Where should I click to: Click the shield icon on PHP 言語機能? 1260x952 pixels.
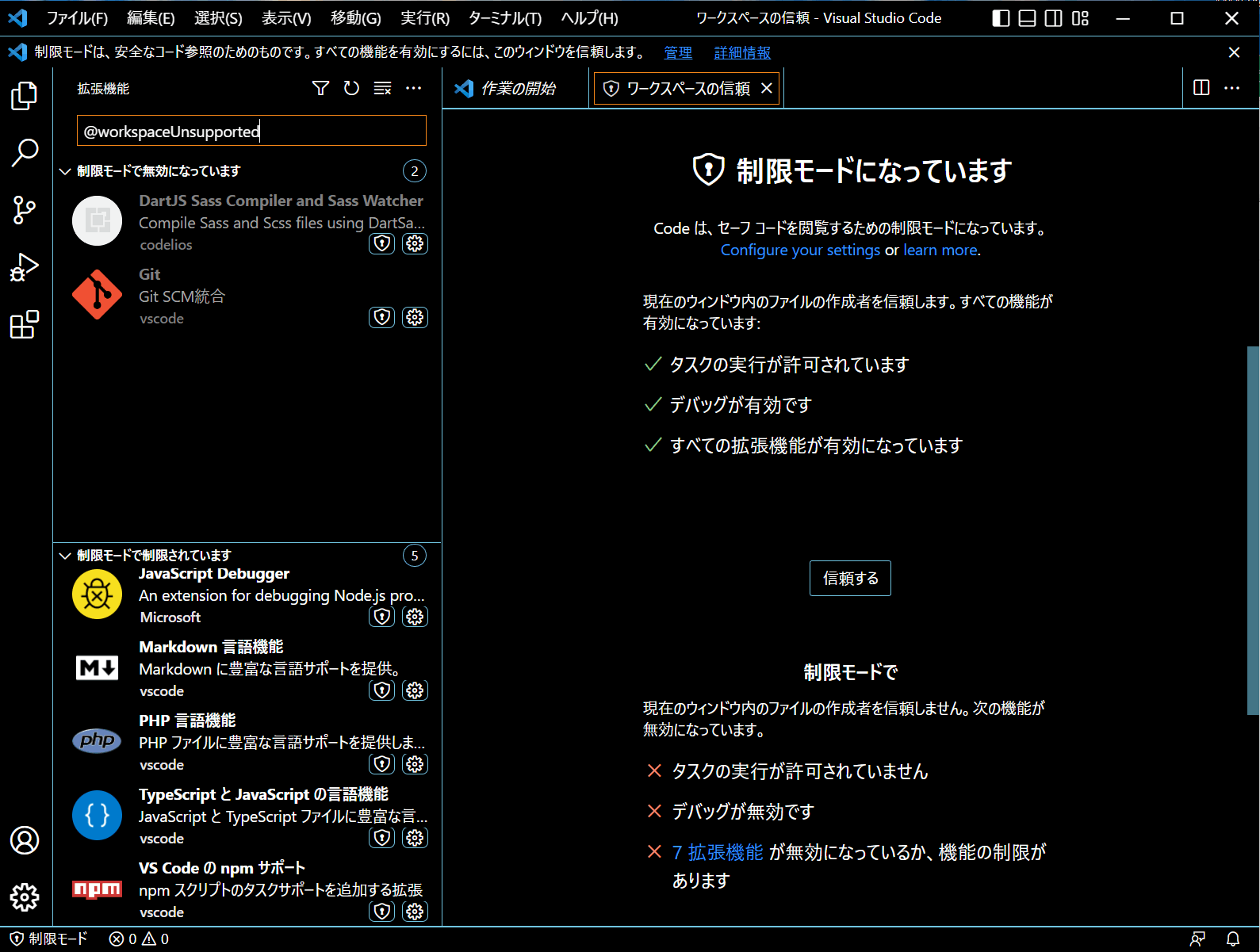382,764
